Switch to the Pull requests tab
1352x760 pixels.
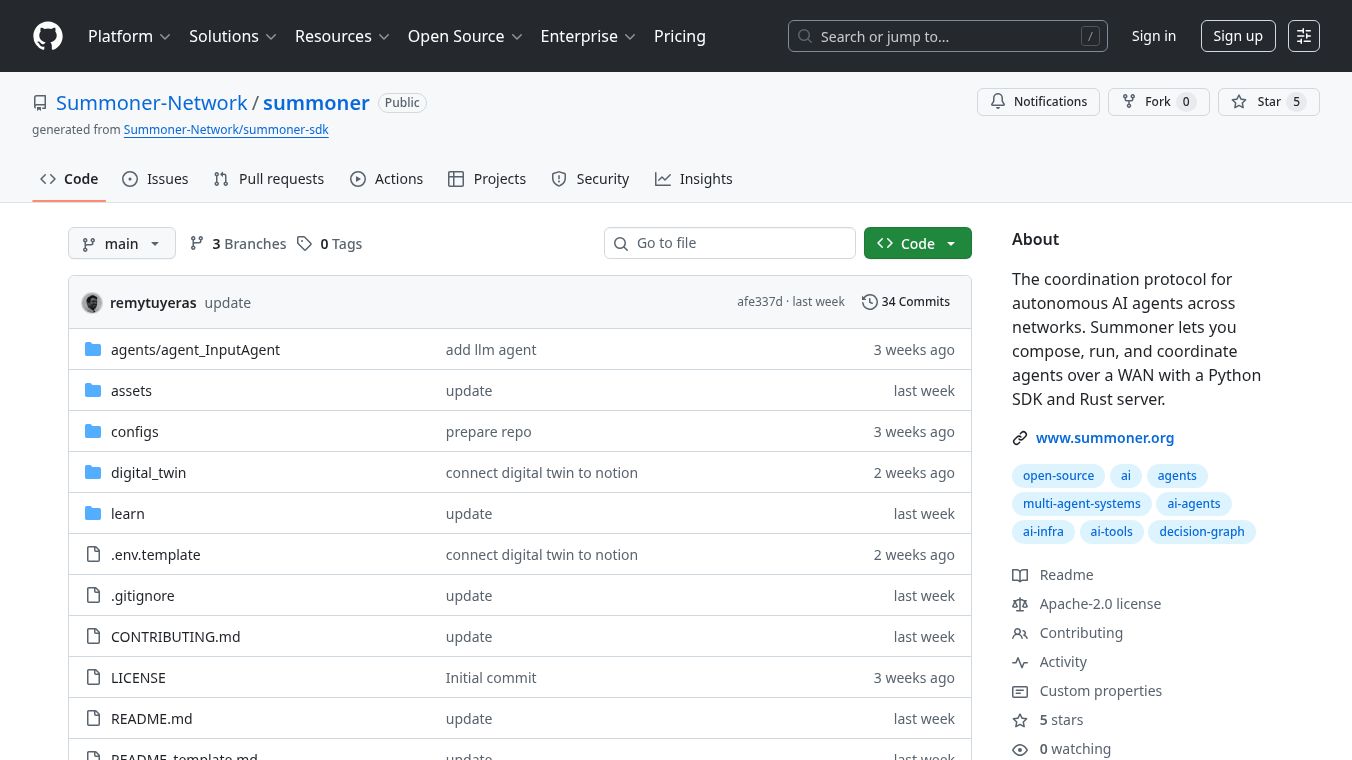[x=269, y=179]
